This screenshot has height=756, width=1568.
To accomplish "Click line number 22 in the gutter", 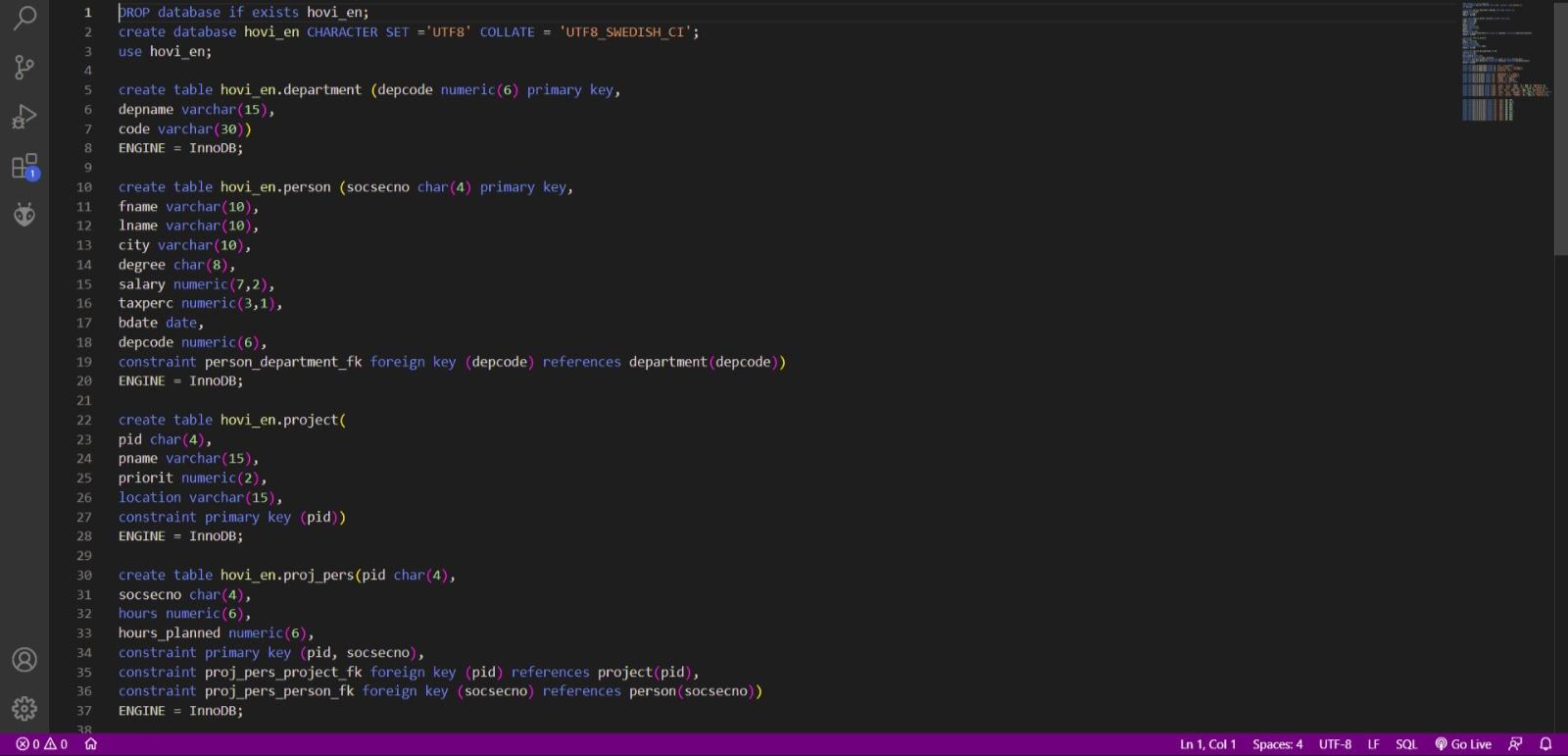I will pyautogui.click(x=84, y=420).
